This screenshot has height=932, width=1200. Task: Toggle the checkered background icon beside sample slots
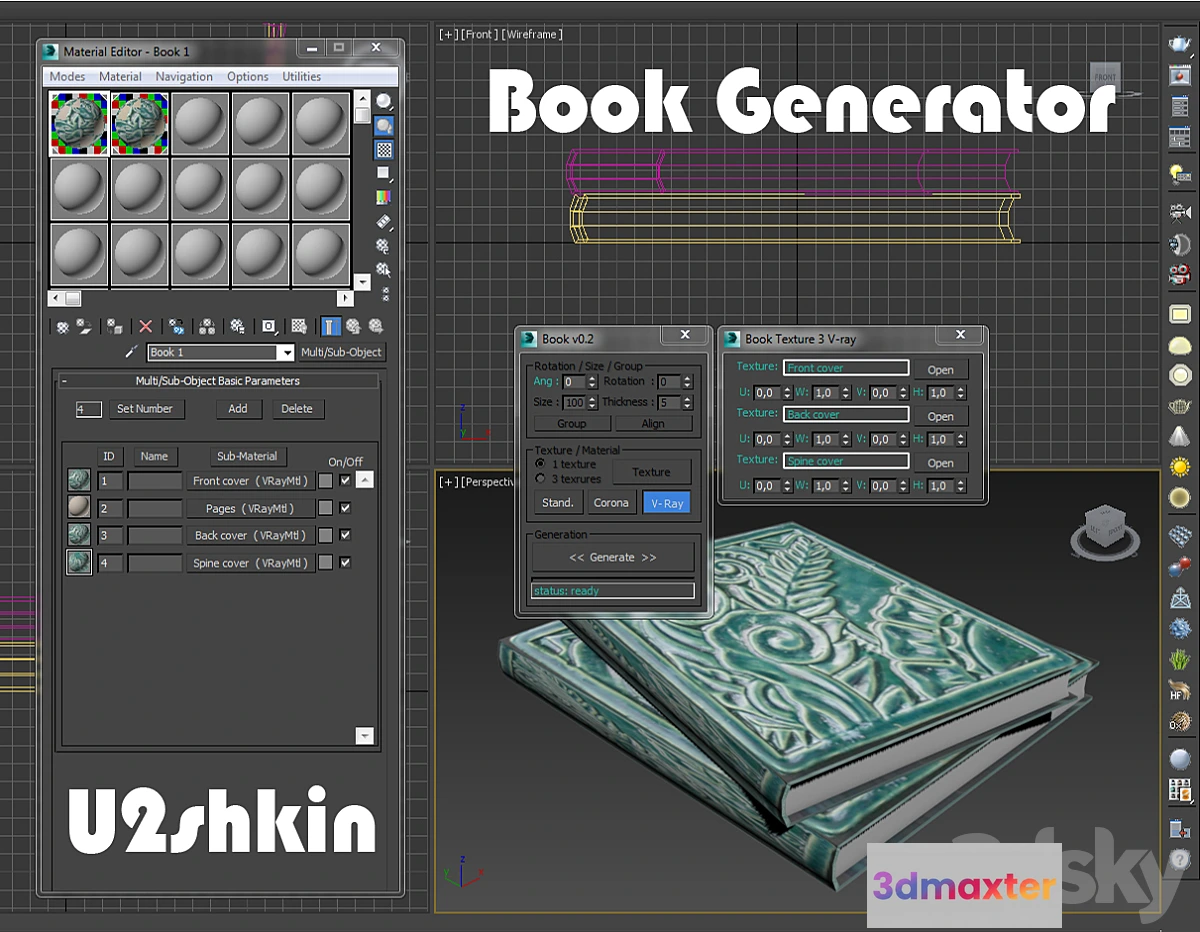point(384,150)
